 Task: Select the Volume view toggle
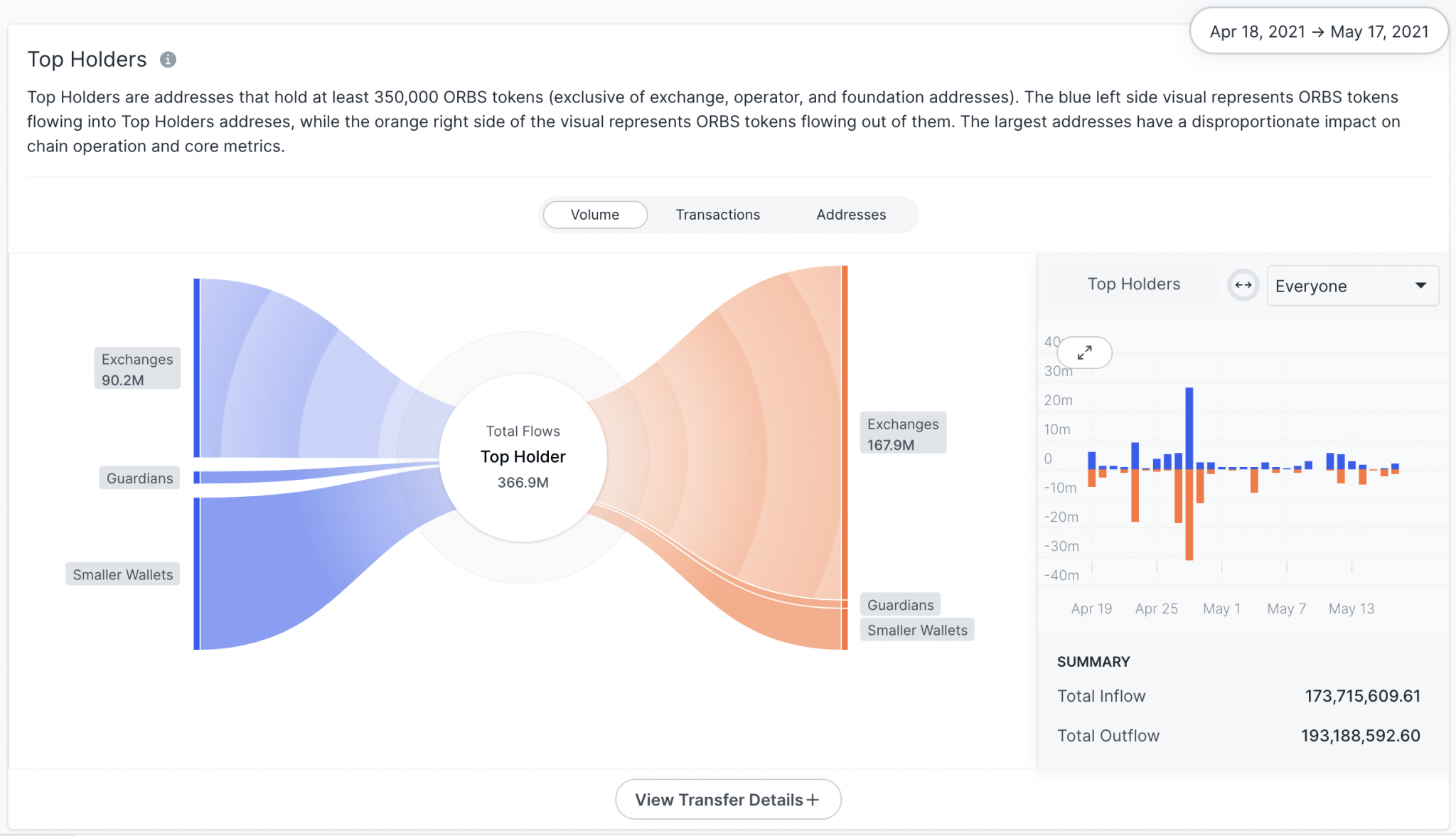[595, 215]
